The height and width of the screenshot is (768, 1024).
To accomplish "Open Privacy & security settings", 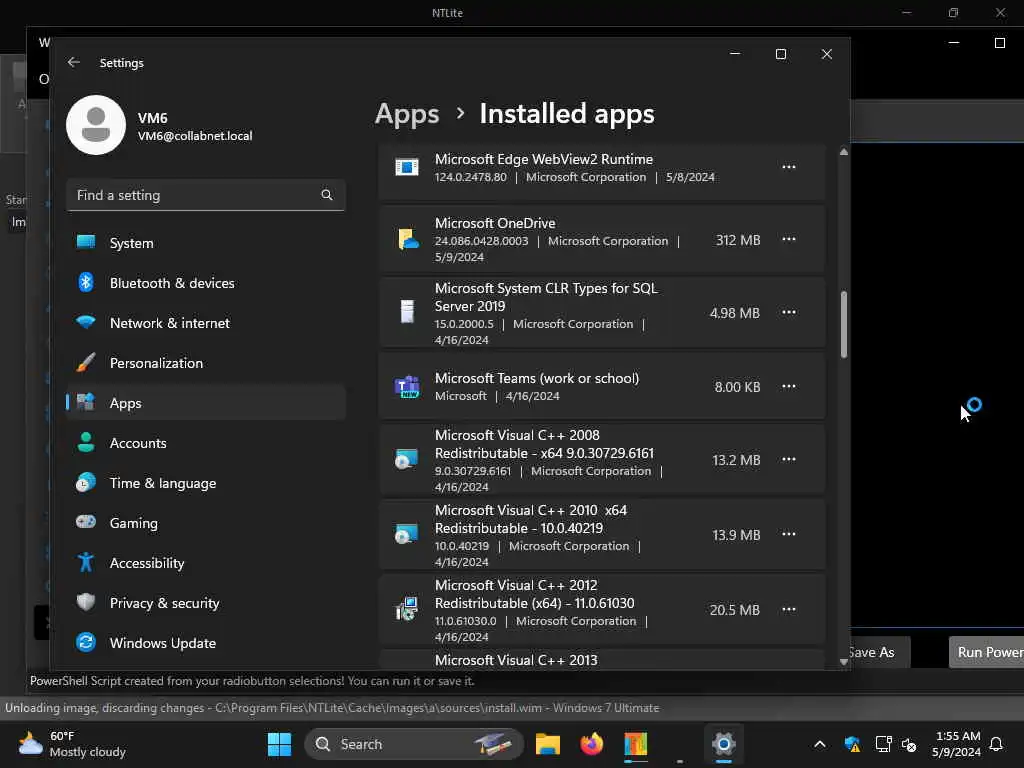I will click(x=206, y=603).
